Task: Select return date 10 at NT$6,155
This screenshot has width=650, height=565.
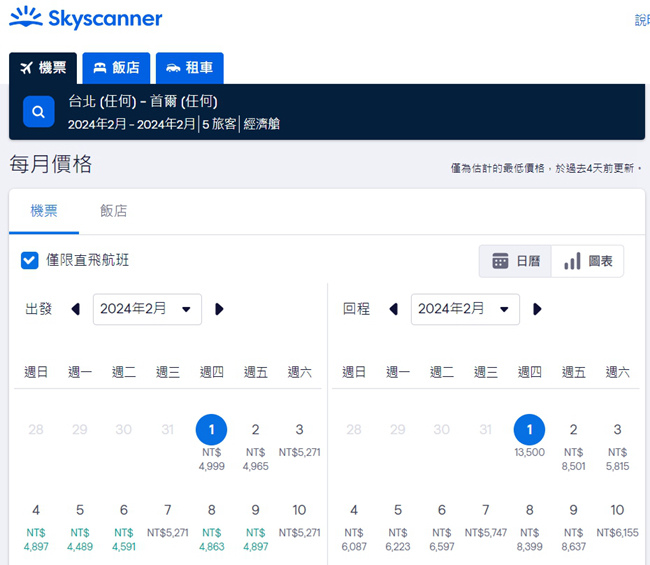Action: click(617, 520)
